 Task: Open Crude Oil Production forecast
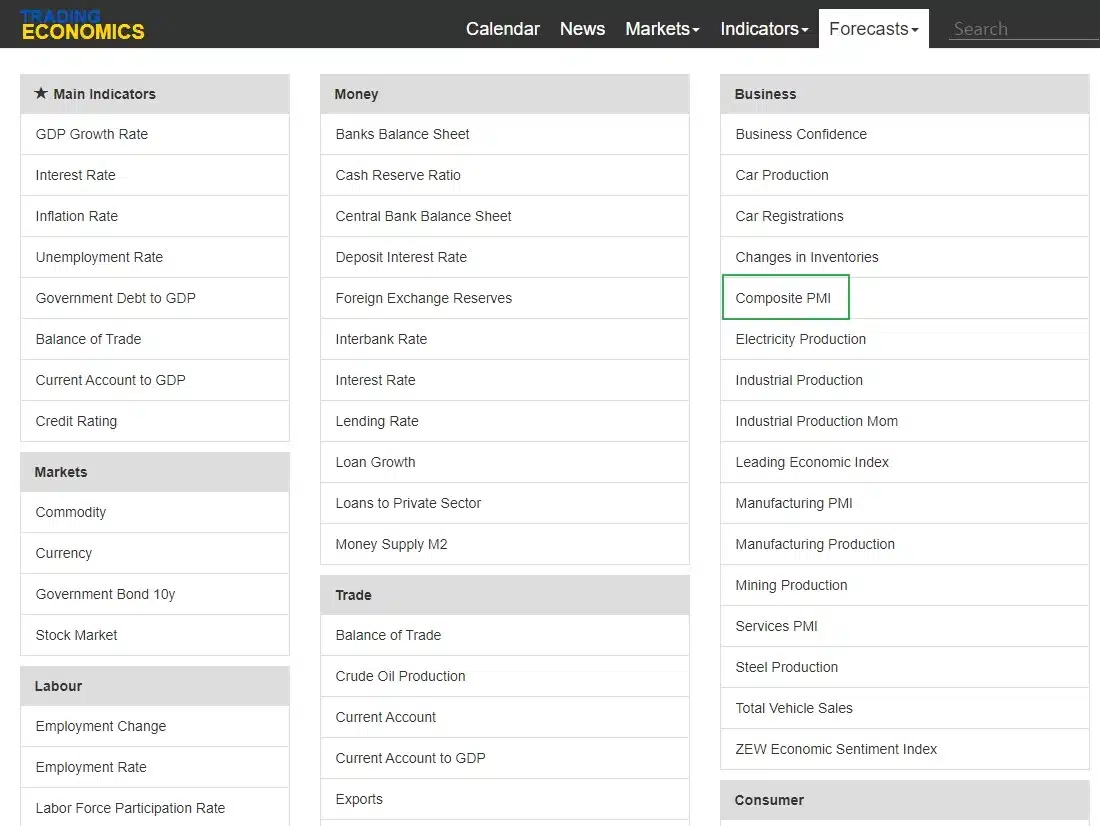coord(400,677)
